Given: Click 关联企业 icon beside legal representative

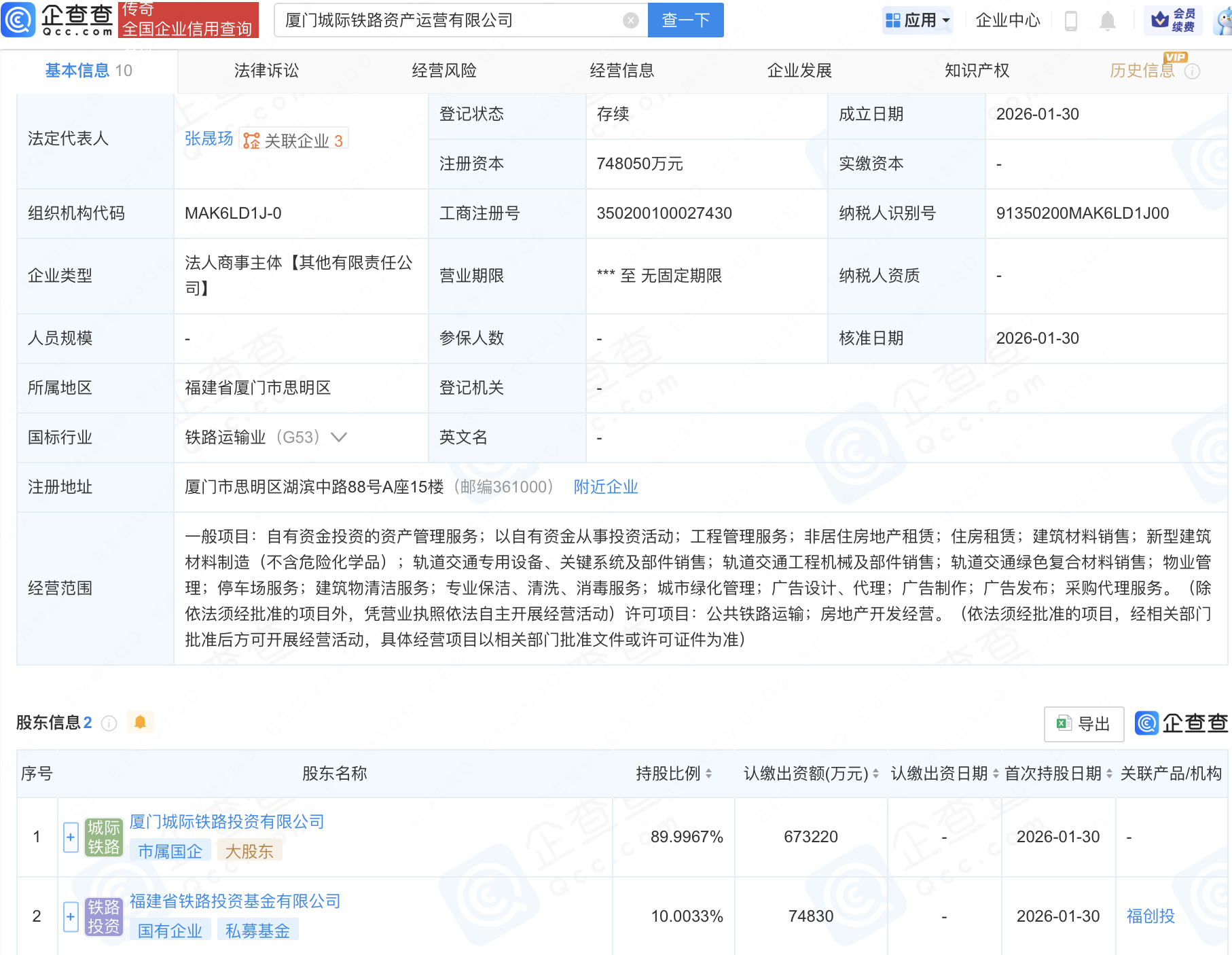Looking at the screenshot, I should (251, 141).
